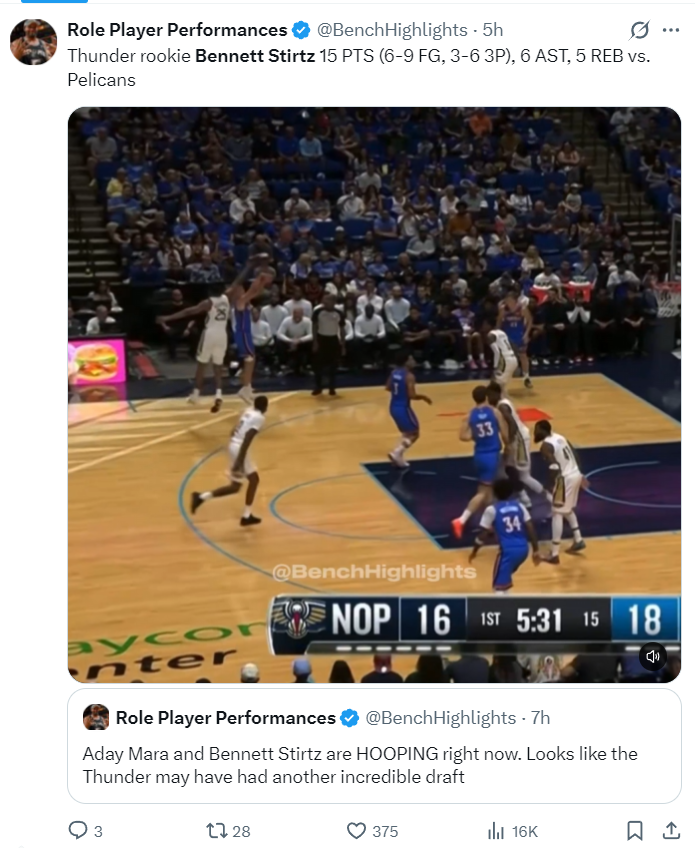The image size is (695, 848).
Task: Click the Grok explain icon beside the menu
Action: point(639,30)
